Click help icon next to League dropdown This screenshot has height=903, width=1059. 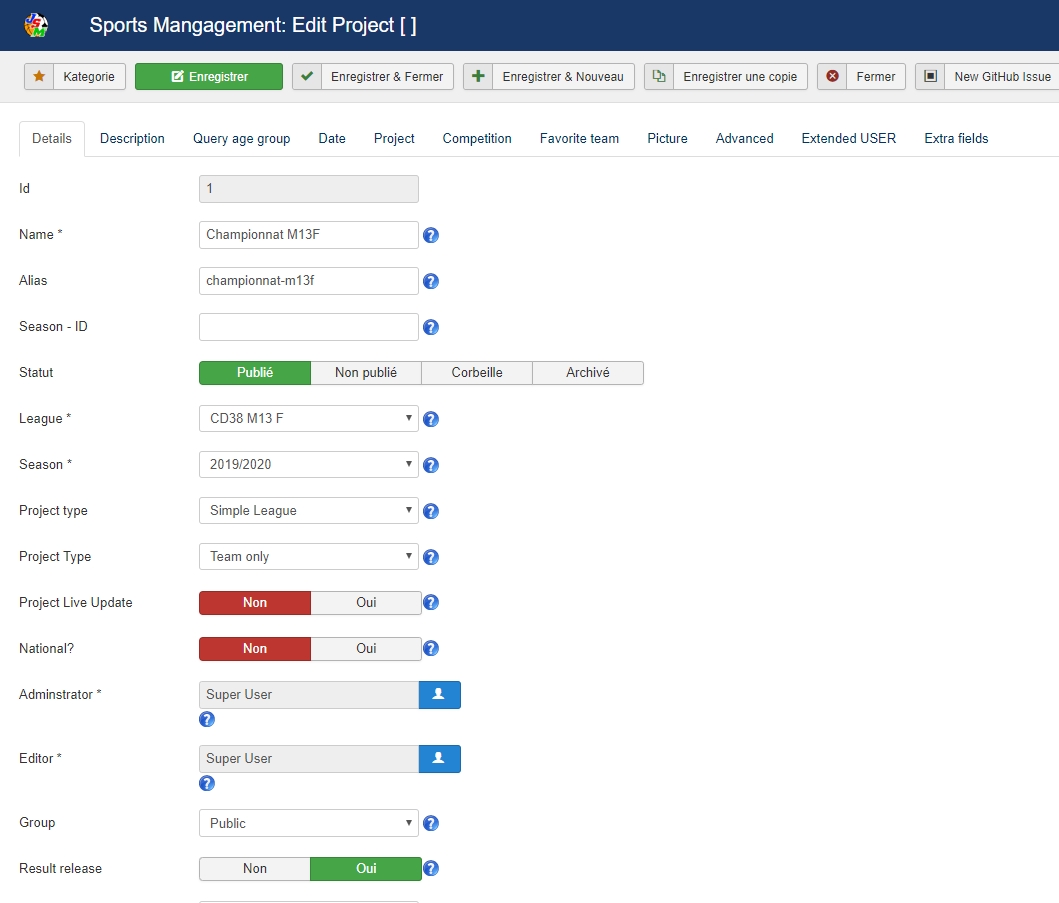tap(431, 420)
